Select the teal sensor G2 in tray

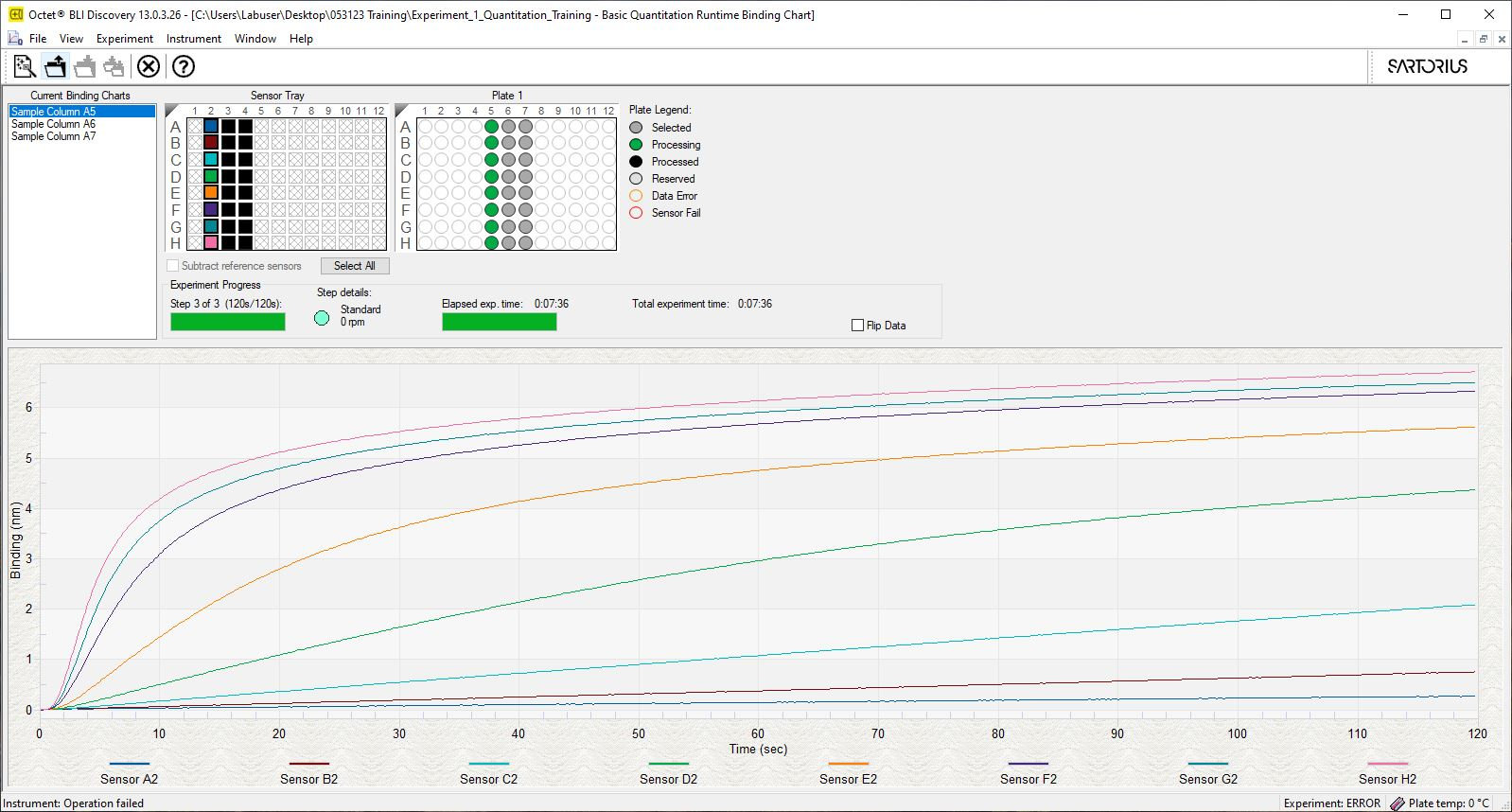pos(211,226)
